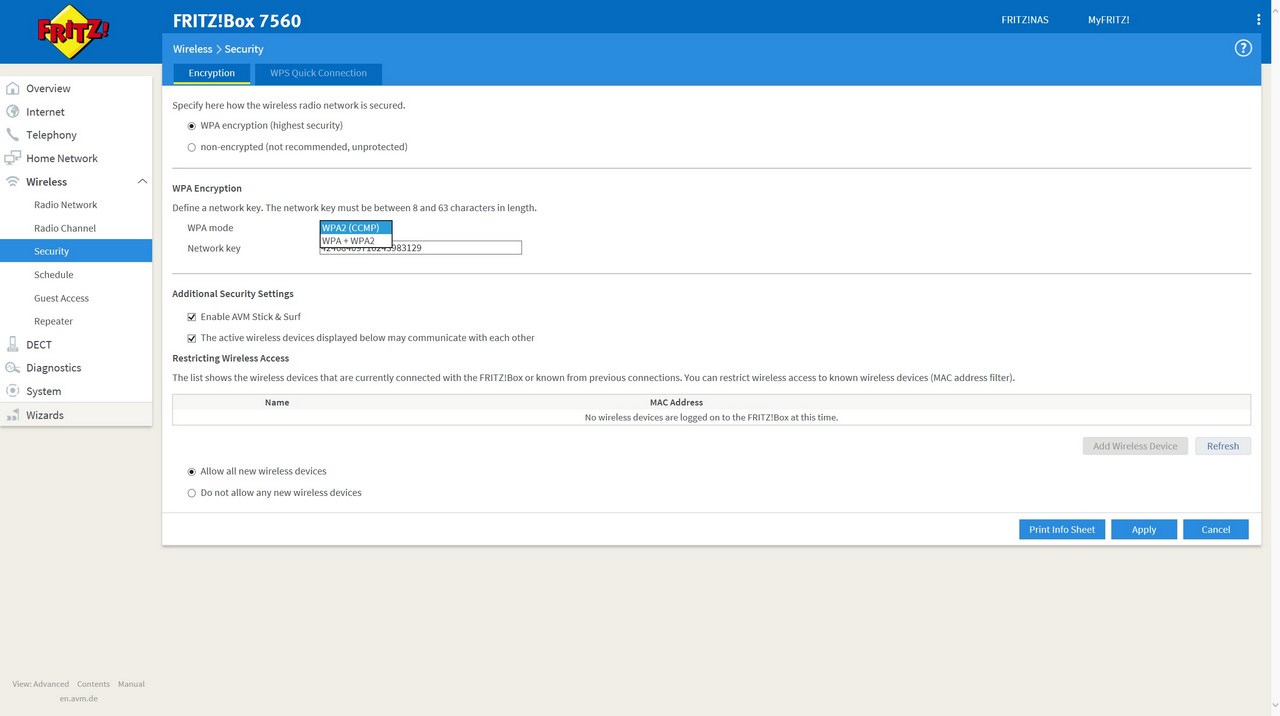Click the Telephony handset icon
This screenshot has height=716, width=1280.
coord(13,135)
